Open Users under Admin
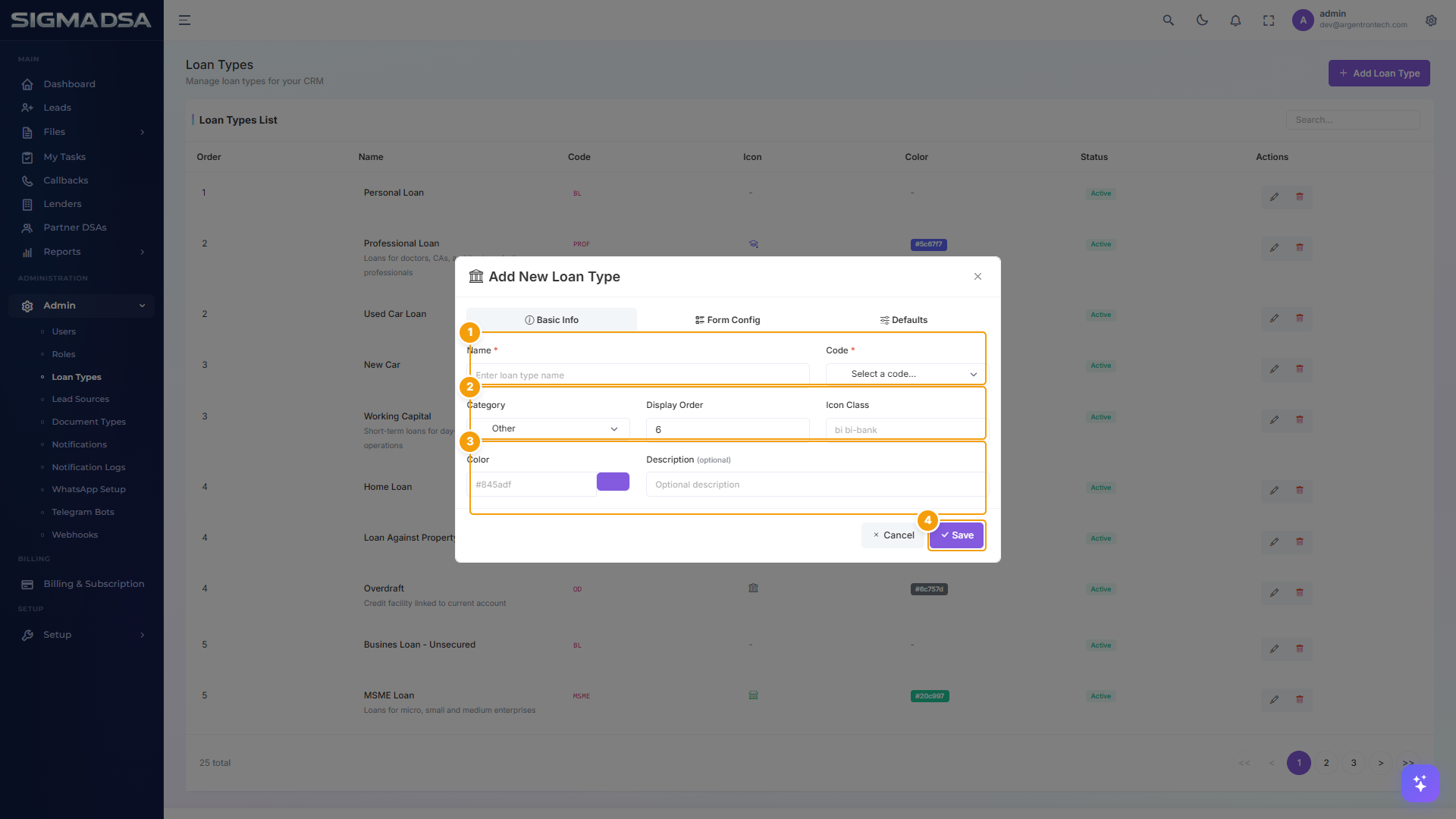This screenshot has height=819, width=1456. [64, 331]
